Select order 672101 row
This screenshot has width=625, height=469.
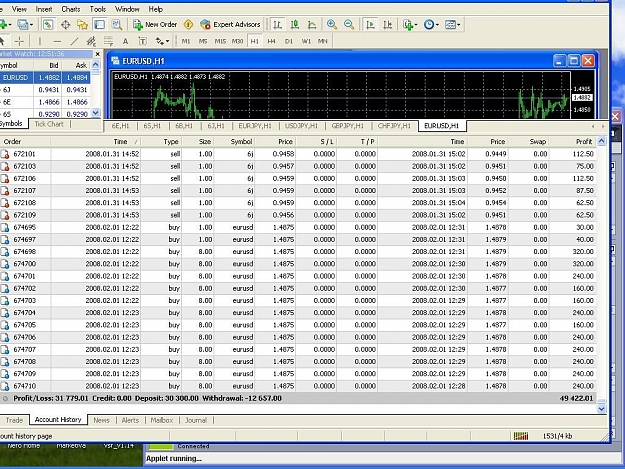tap(298, 154)
